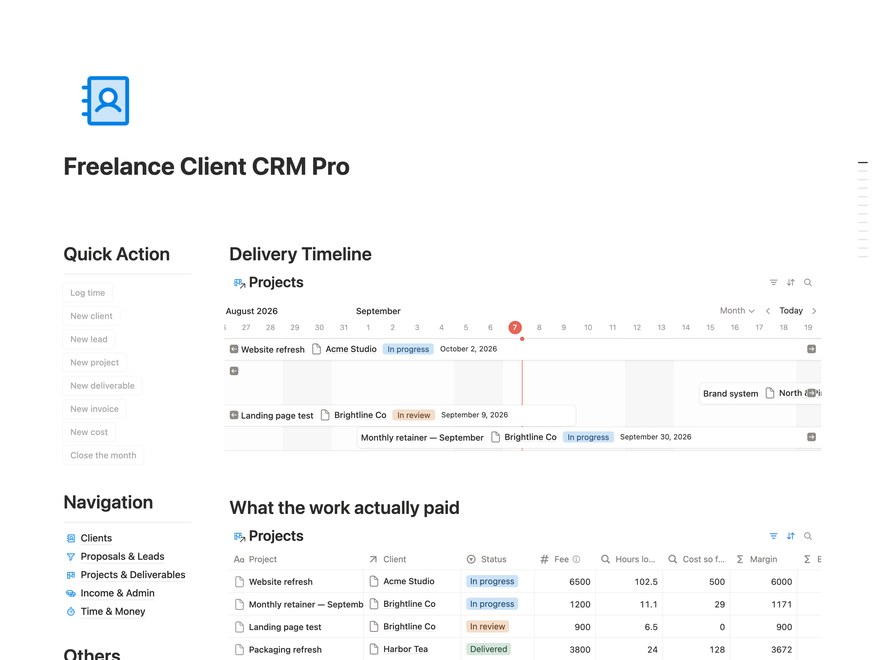This screenshot has width=880, height=660.
Task: Click search icon above projects table
Action: pyautogui.click(x=808, y=536)
